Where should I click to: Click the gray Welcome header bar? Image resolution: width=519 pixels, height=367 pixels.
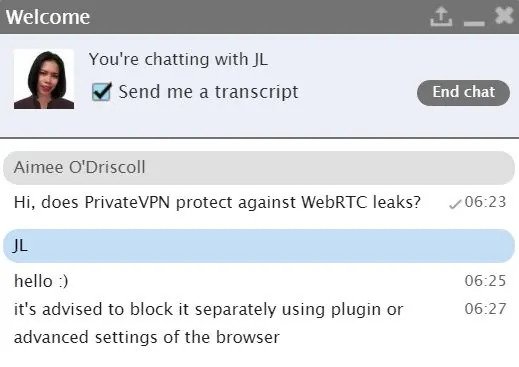(259, 17)
